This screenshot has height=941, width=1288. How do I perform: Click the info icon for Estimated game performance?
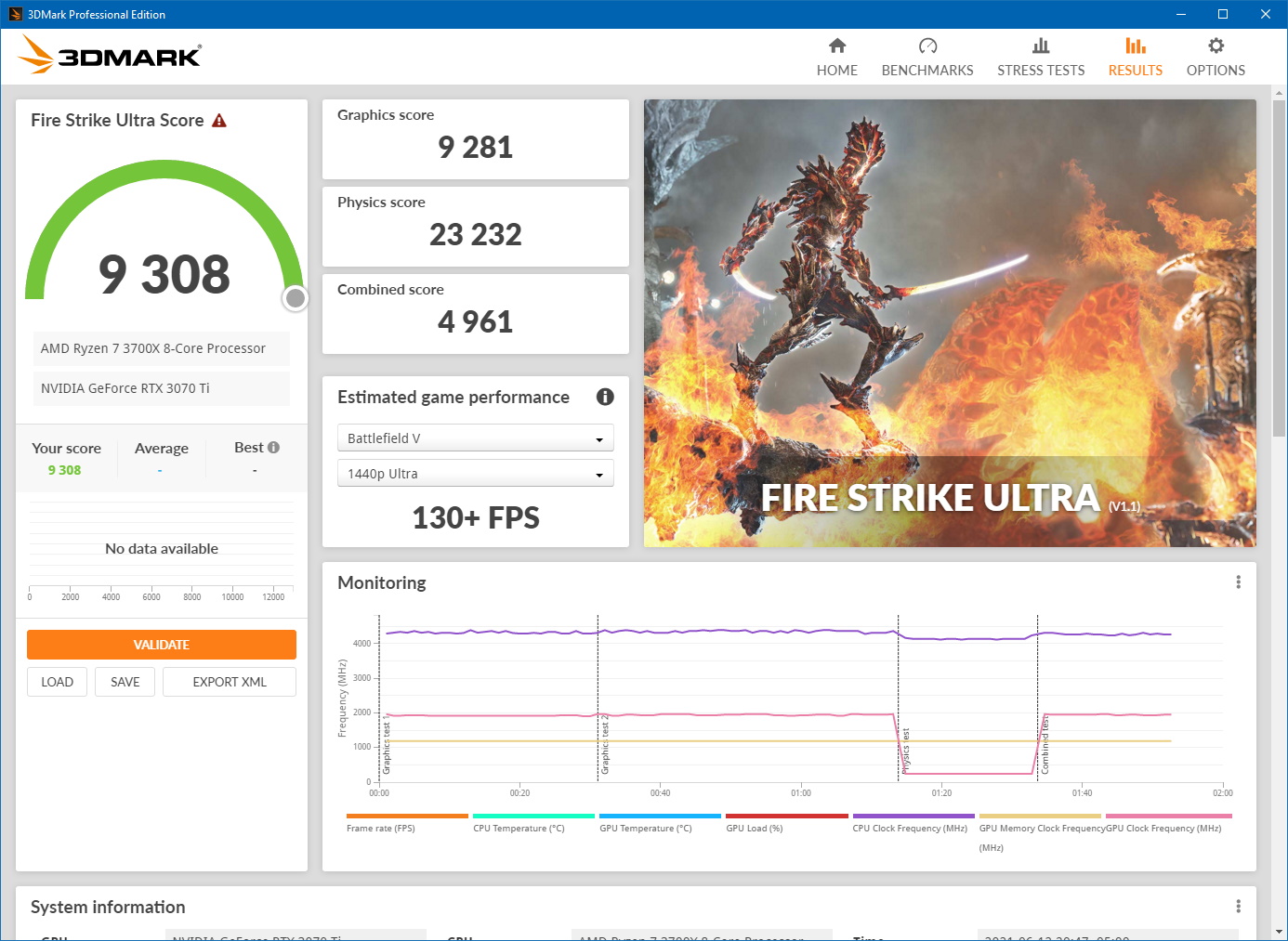[x=605, y=397]
